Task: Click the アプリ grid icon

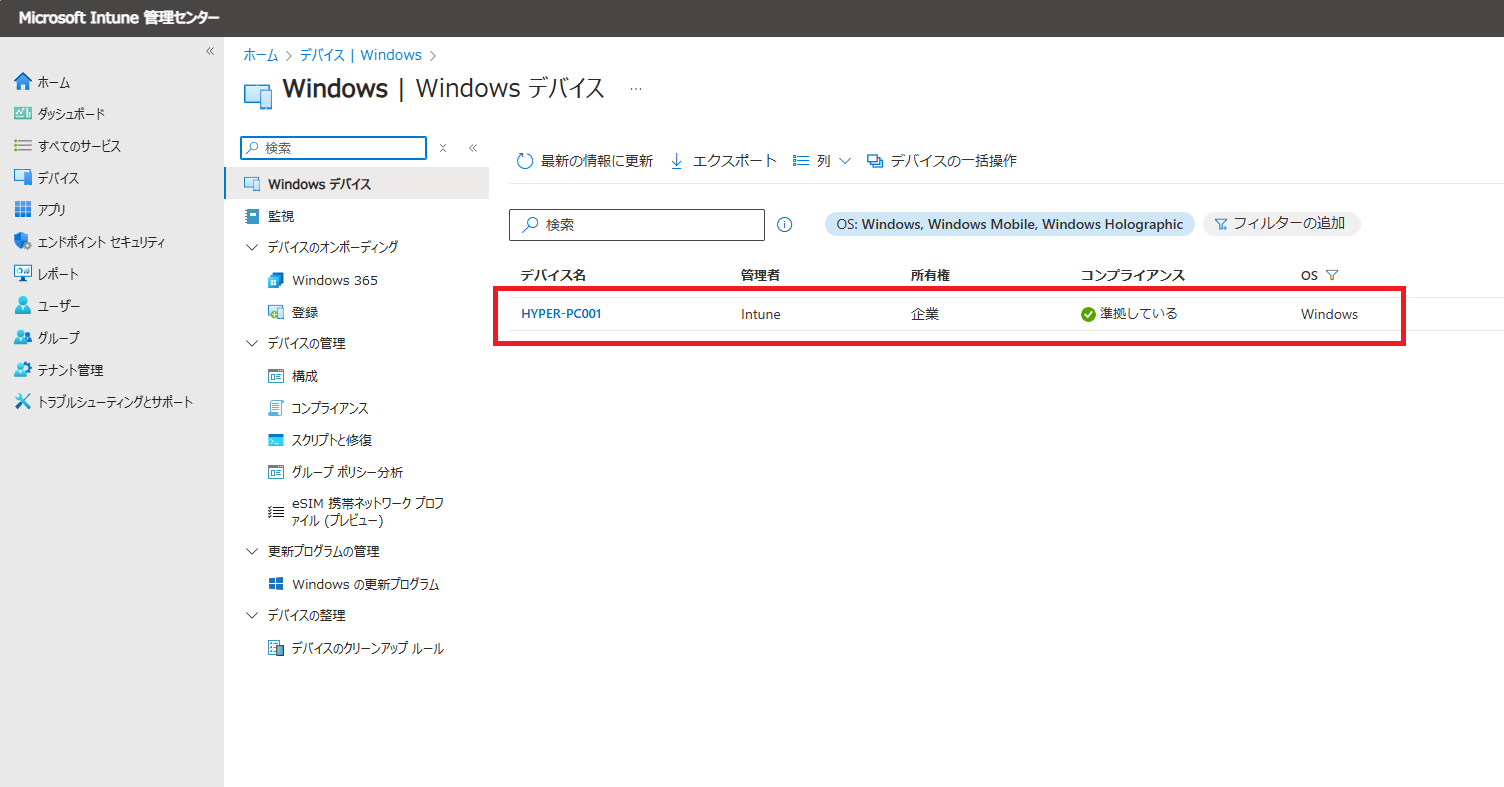Action: [x=23, y=210]
